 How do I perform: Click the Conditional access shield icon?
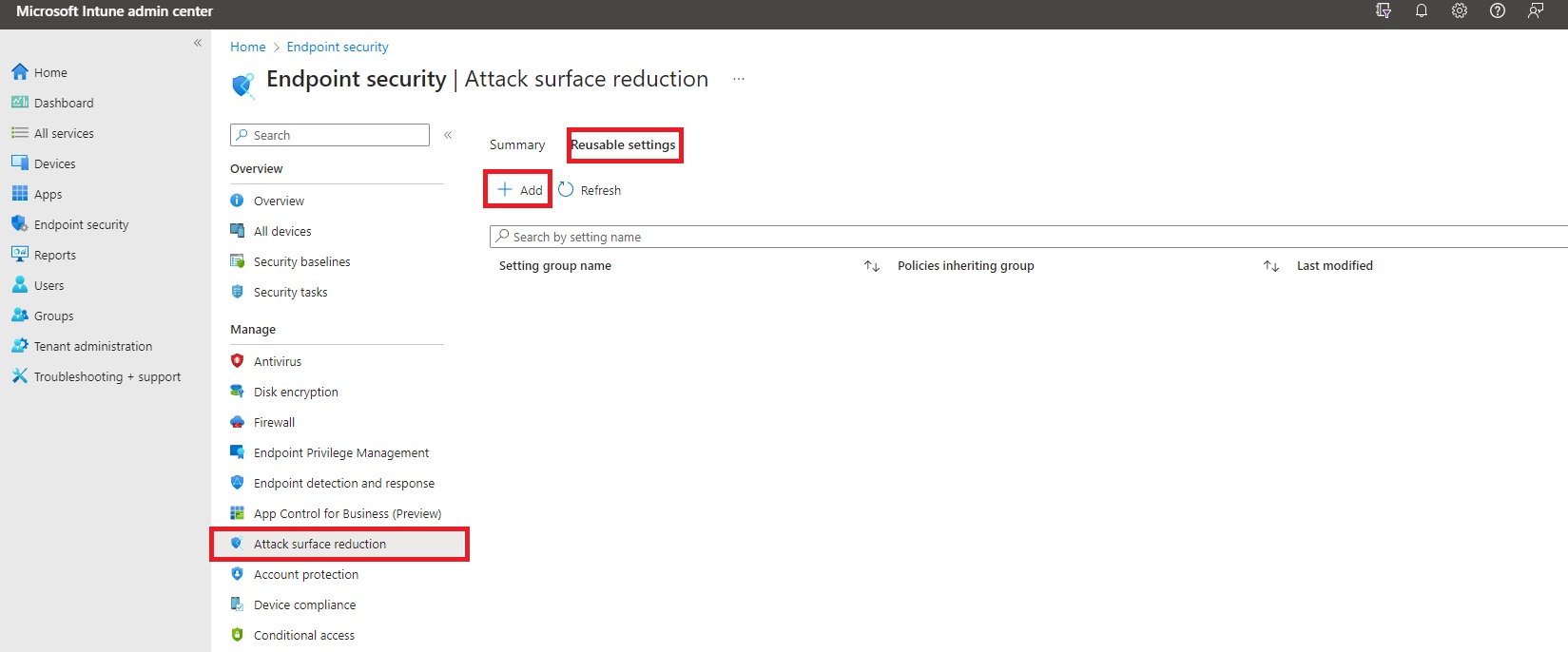pyautogui.click(x=238, y=635)
